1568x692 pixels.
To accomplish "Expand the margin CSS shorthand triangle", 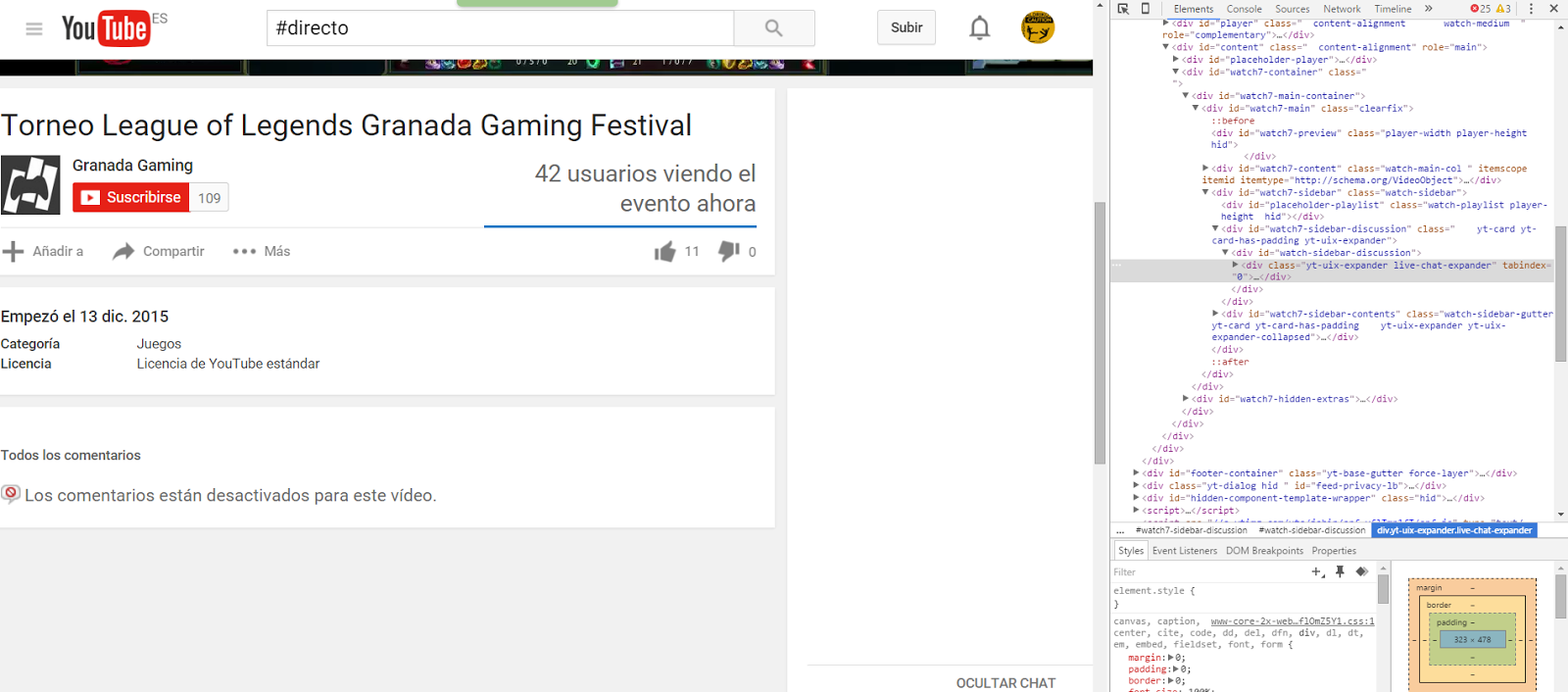I will (x=1170, y=658).
